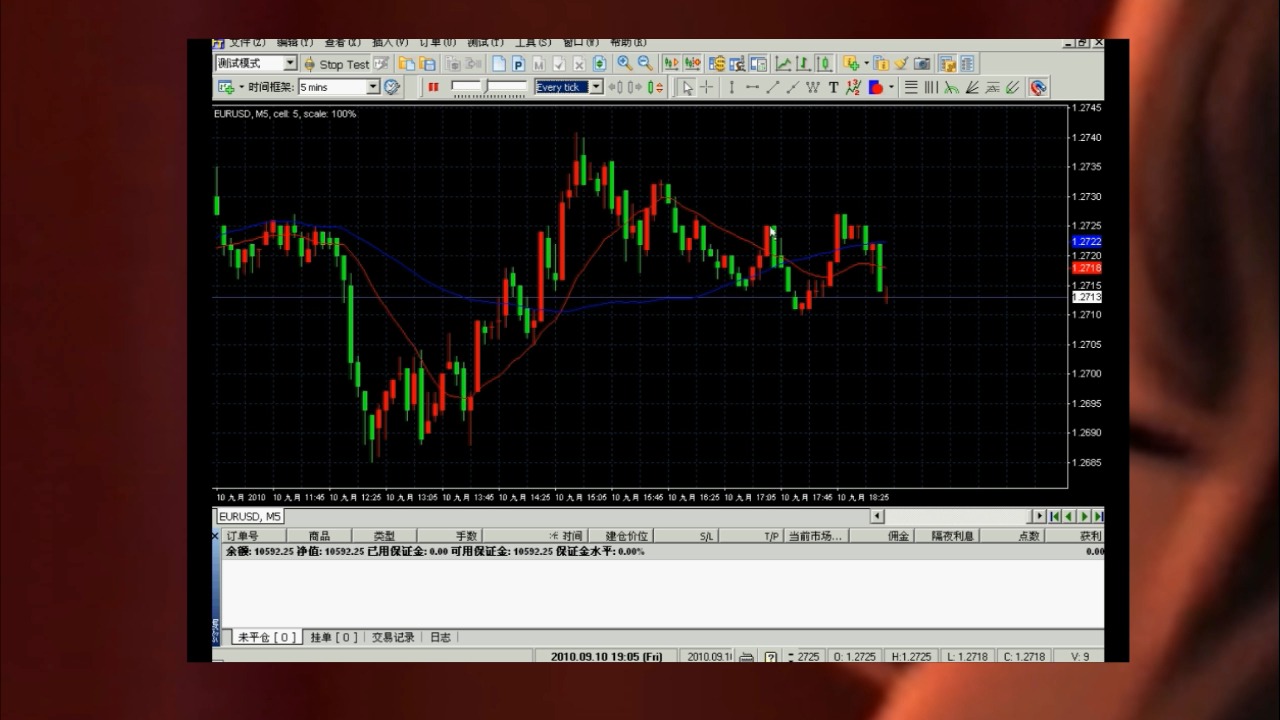
Task: Select the T text label tool
Action: [x=833, y=87]
